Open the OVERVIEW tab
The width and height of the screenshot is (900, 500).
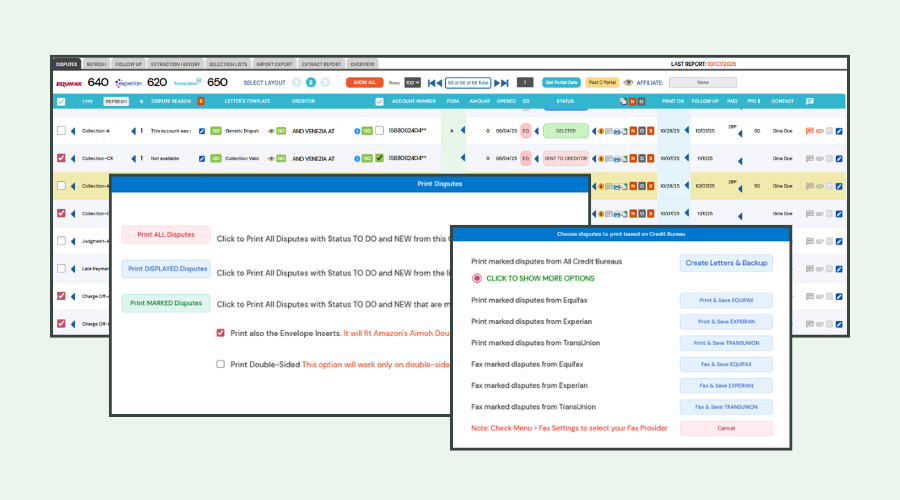(362, 64)
